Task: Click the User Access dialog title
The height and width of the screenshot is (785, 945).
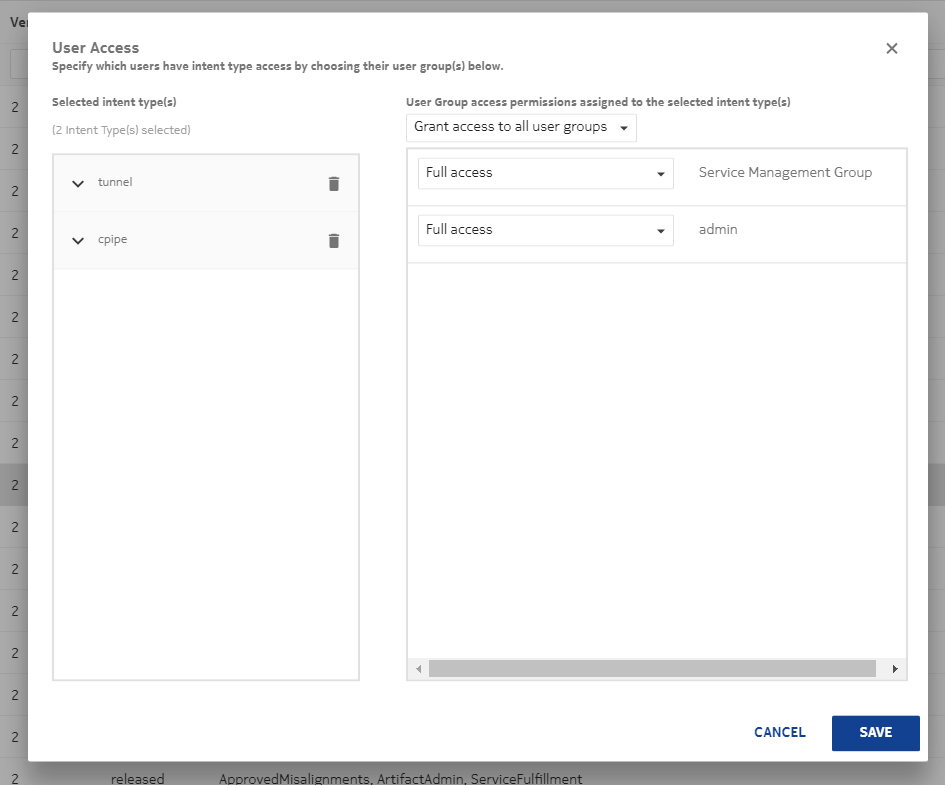Action: point(95,47)
